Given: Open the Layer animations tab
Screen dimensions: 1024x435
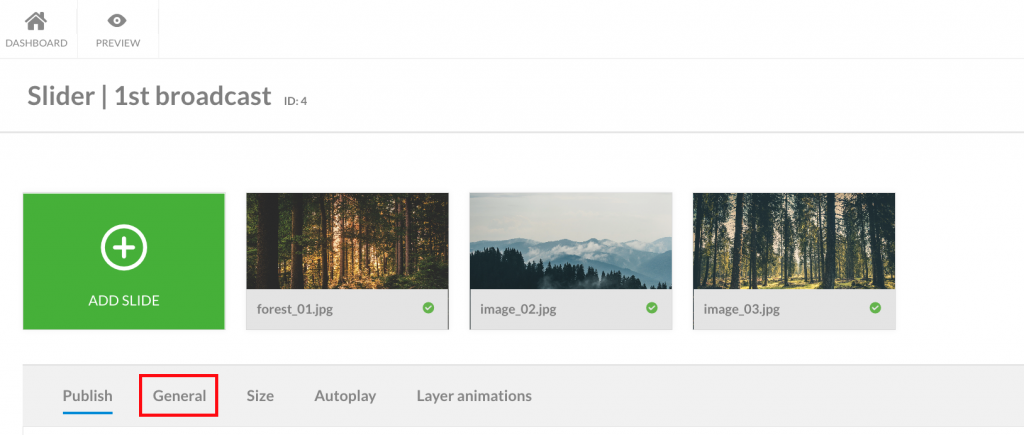Looking at the screenshot, I should coord(474,396).
